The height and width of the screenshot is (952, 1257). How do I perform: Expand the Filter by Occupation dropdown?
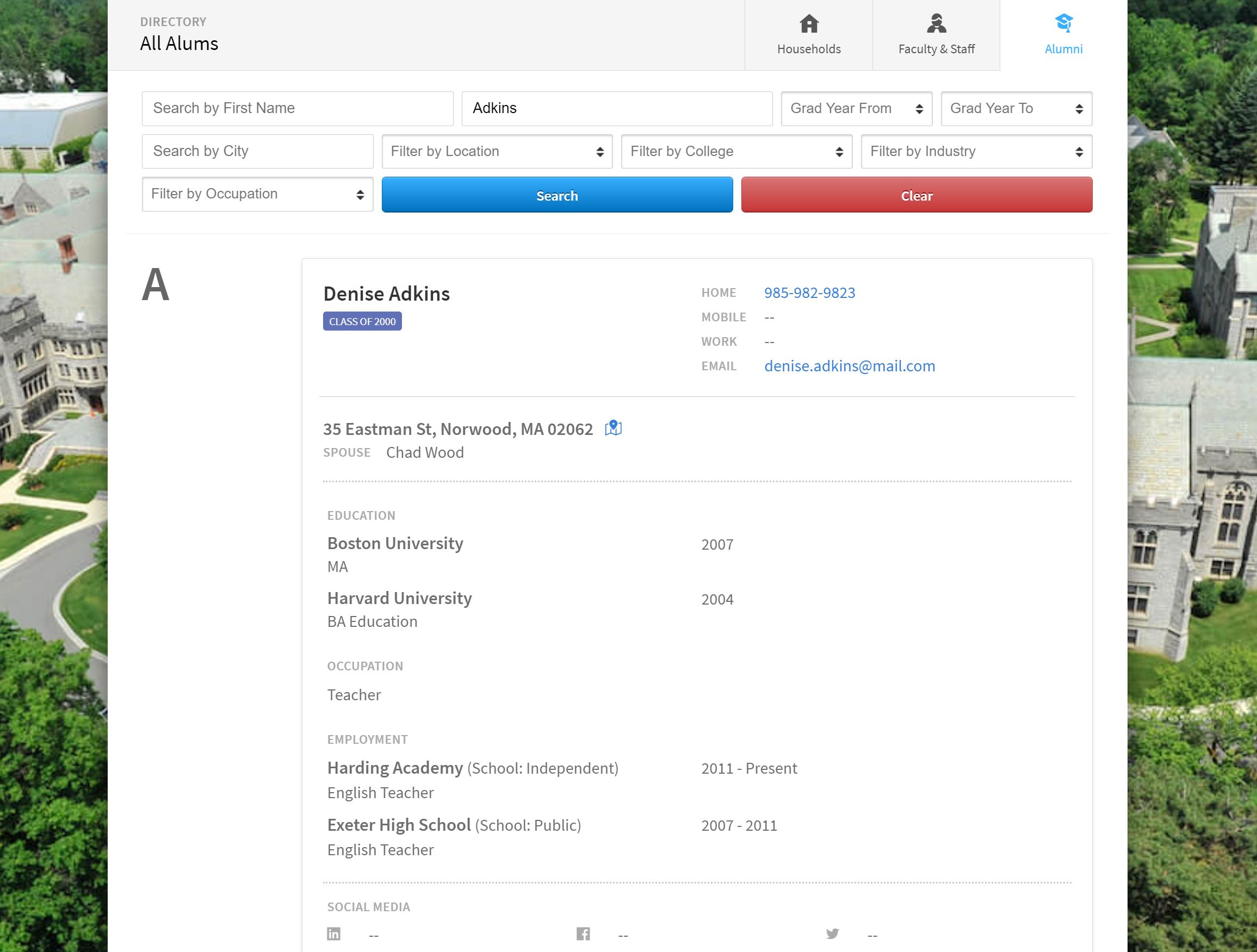click(257, 194)
